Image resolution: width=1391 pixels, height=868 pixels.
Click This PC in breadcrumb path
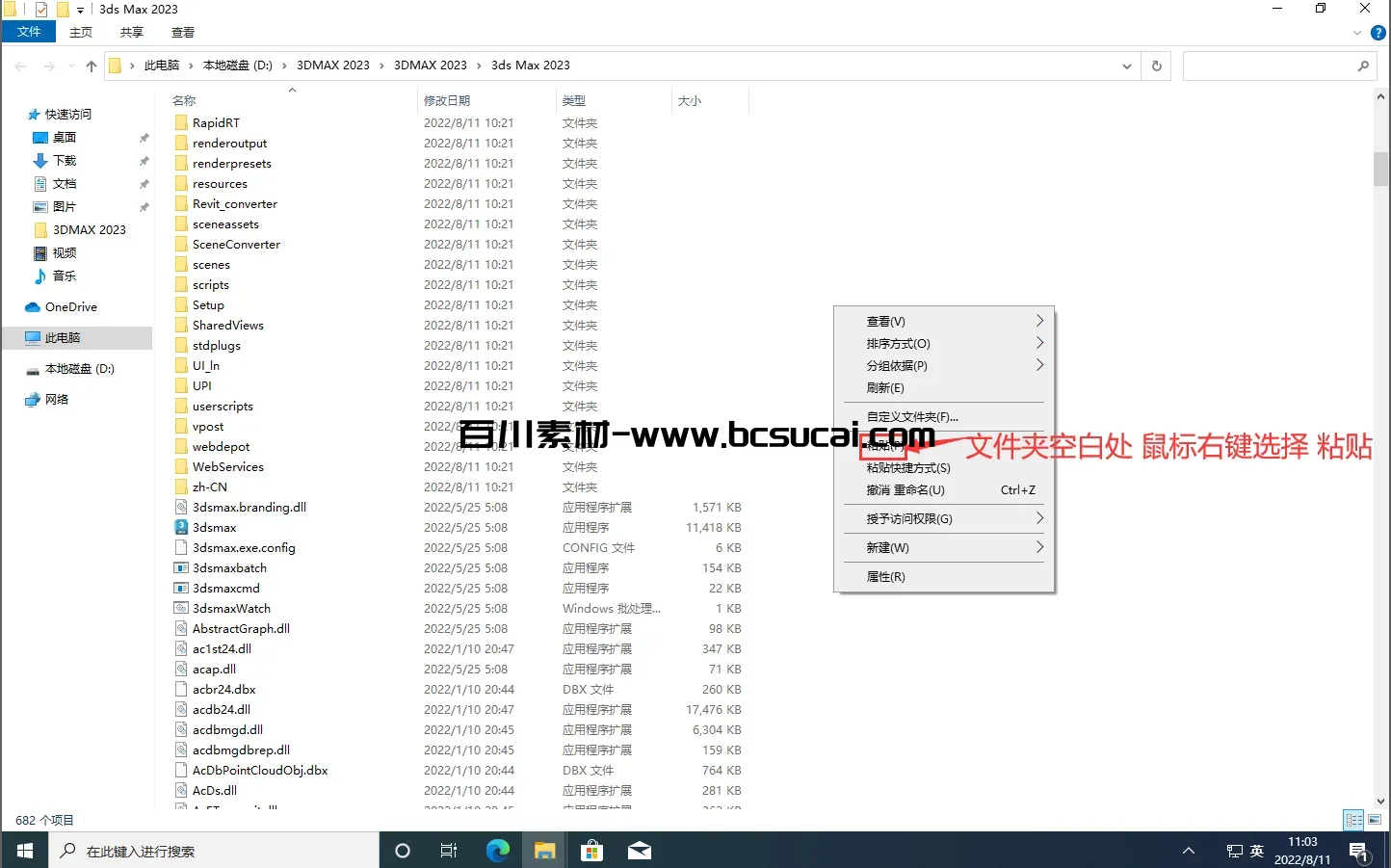[x=161, y=66]
